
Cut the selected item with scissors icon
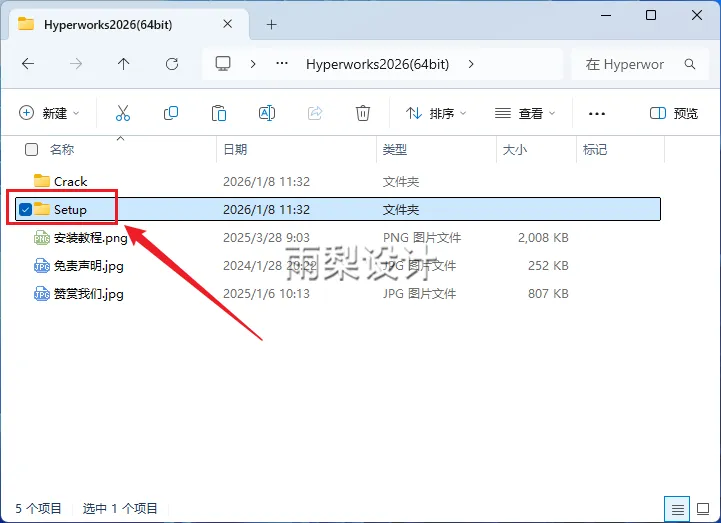(x=123, y=113)
